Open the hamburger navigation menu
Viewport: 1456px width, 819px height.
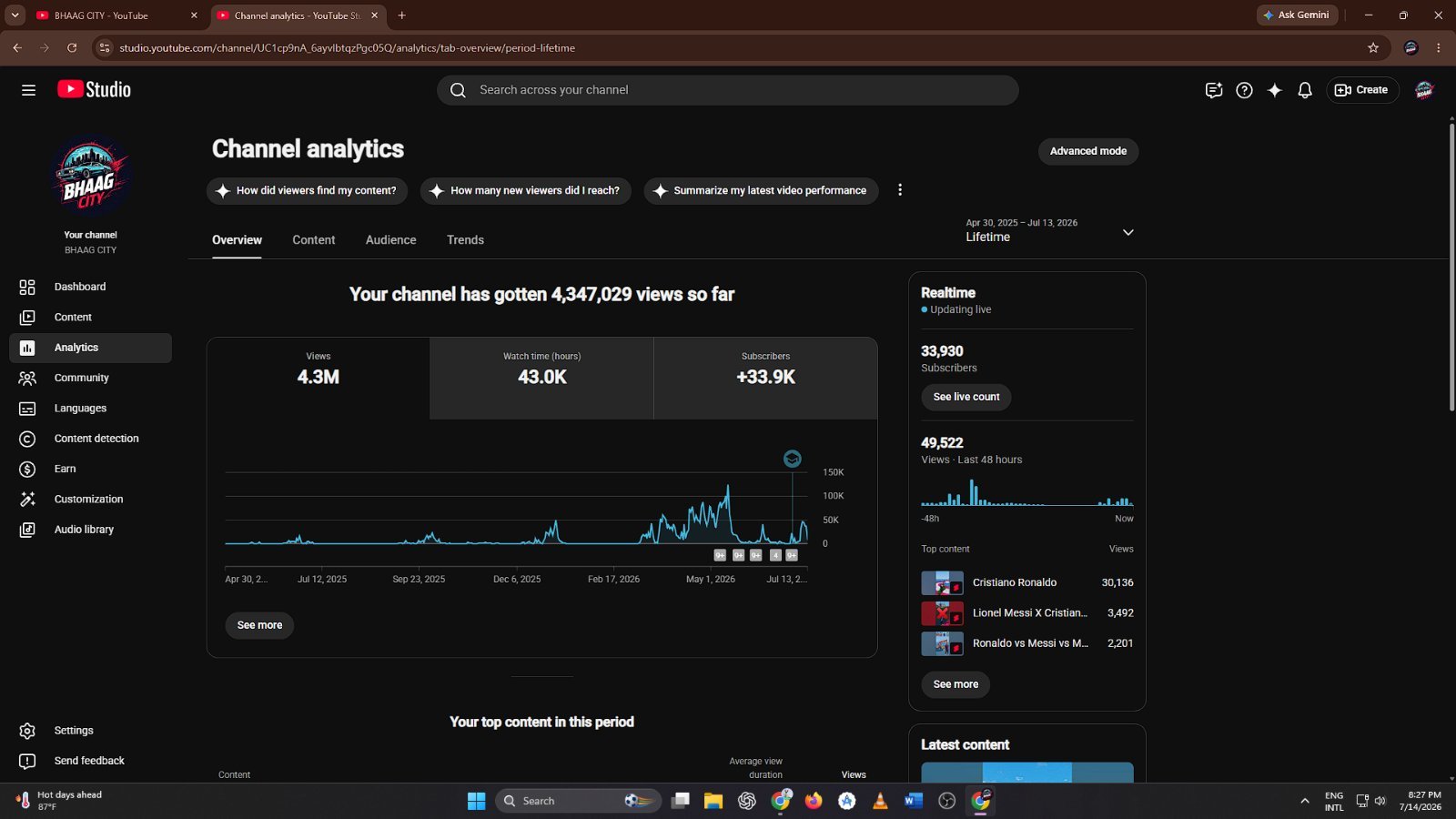[x=28, y=90]
